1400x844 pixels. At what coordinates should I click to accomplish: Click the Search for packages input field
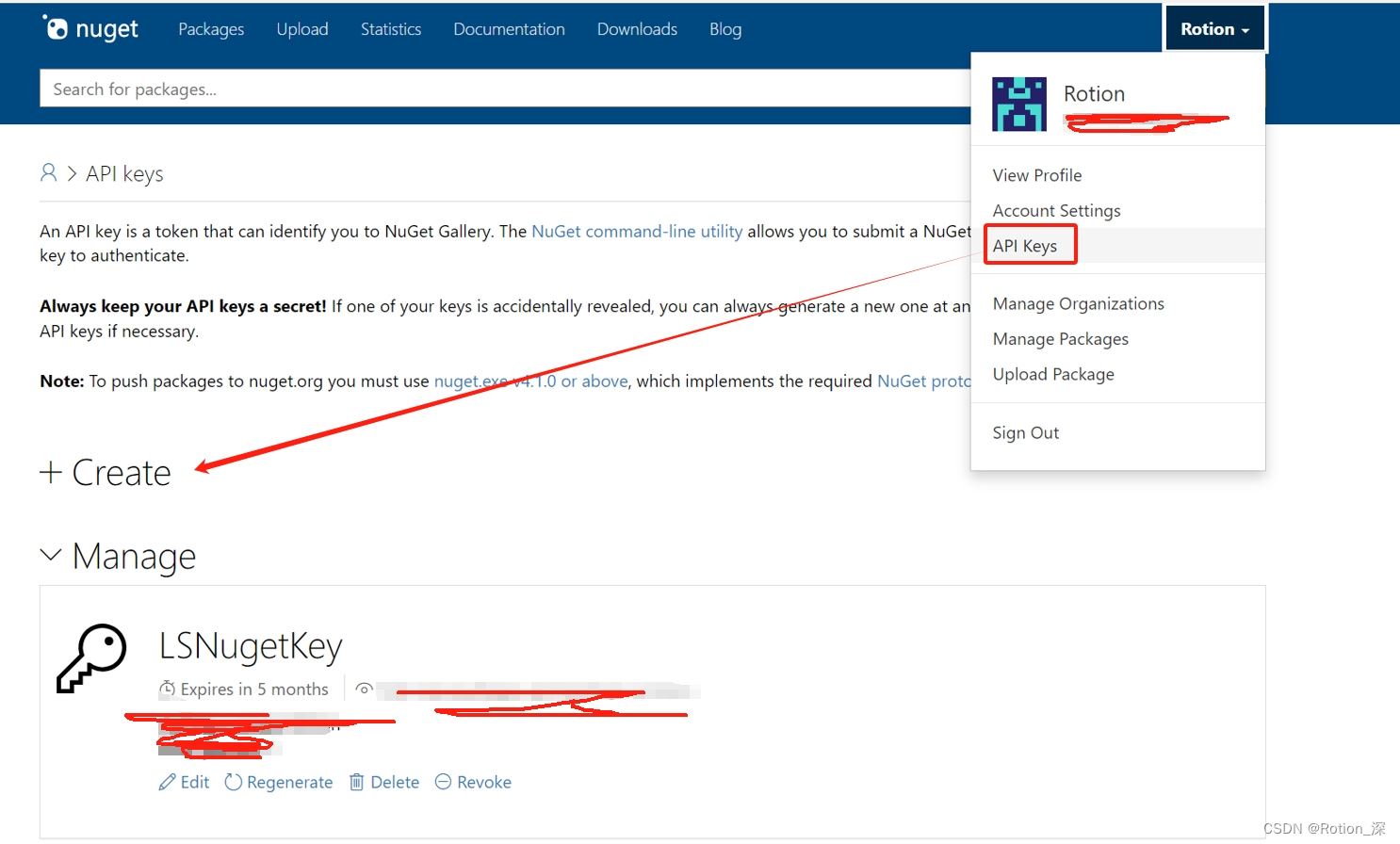pos(377,88)
